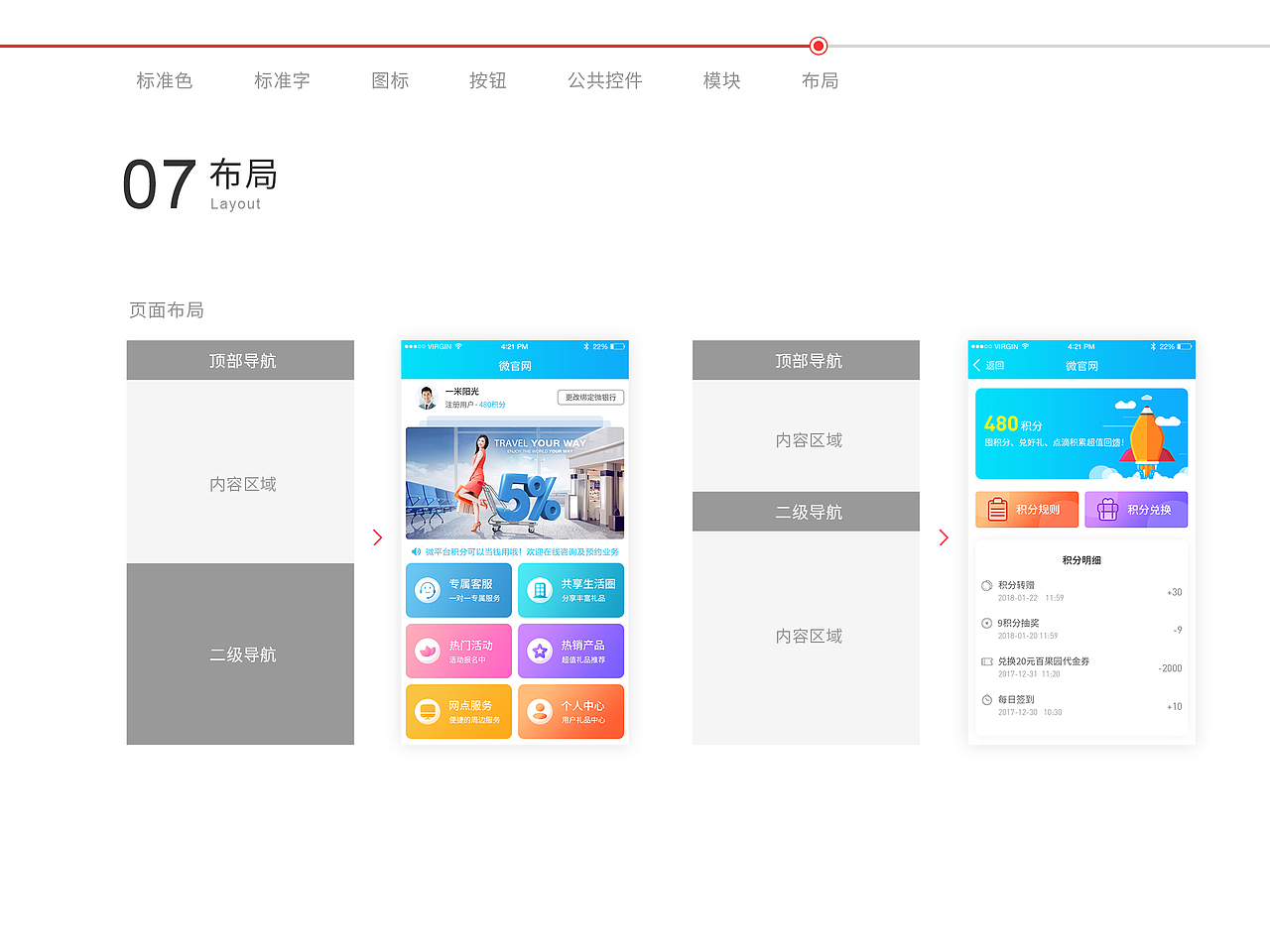The height and width of the screenshot is (952, 1270).
Task: Click the building icon on 共享生活圈 card
Action: 539,589
